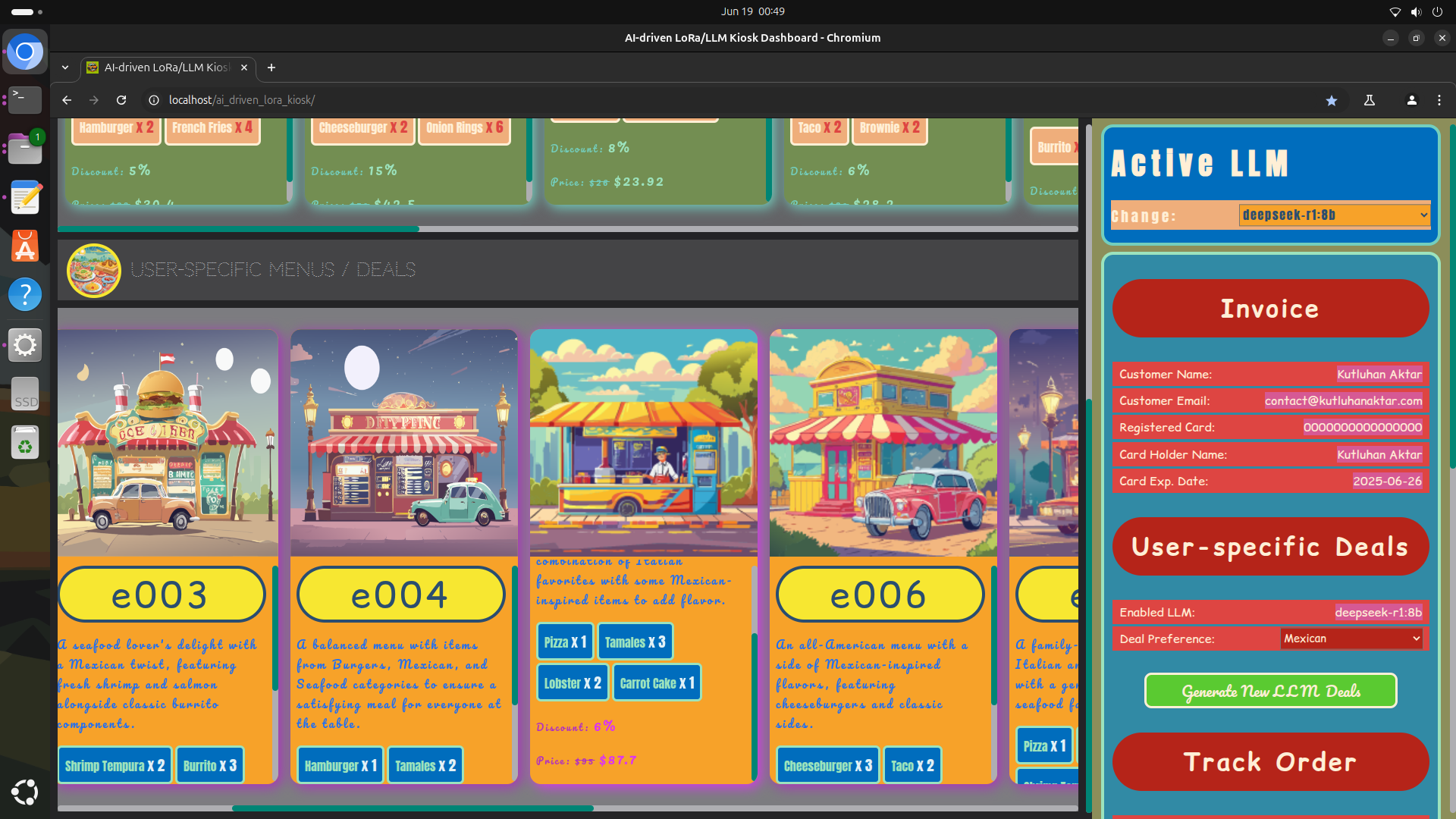Click the address bar URL field
This screenshot has height=819, width=1456.
coord(728,100)
